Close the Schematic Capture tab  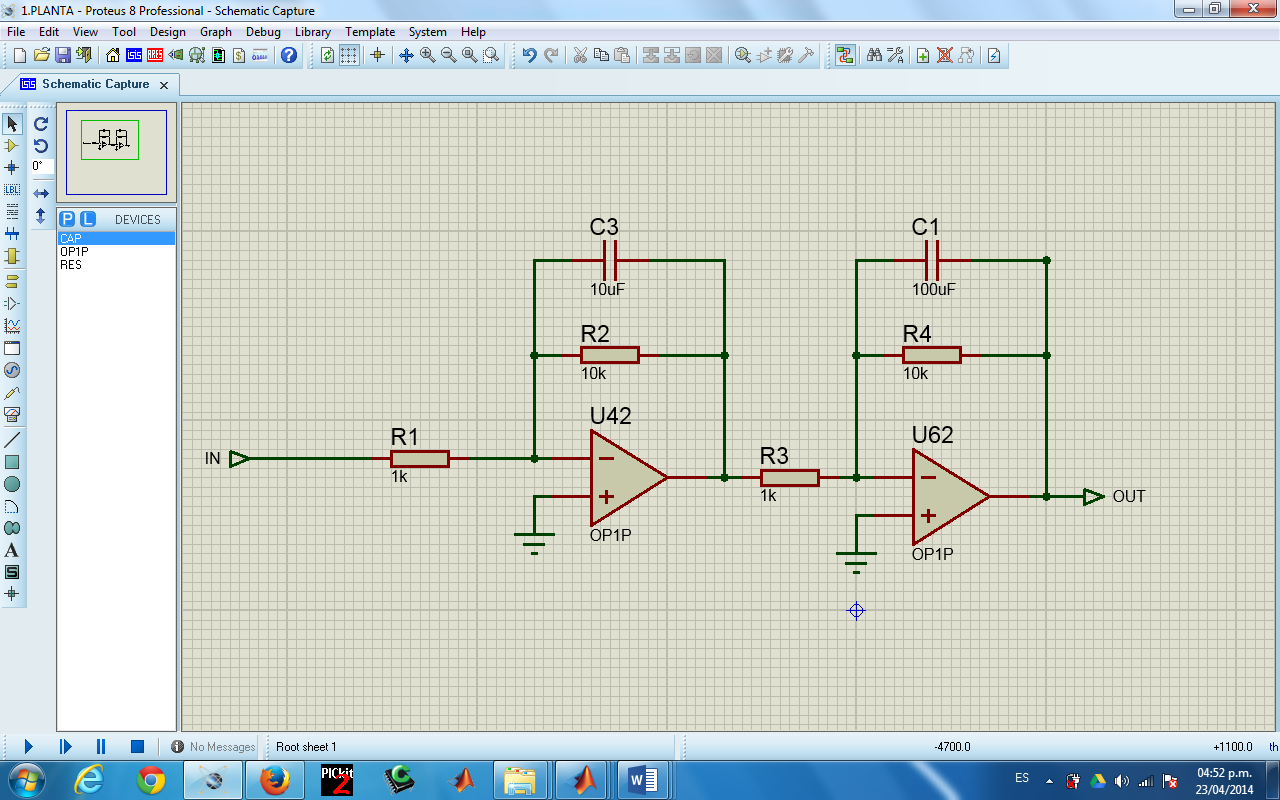(x=164, y=85)
